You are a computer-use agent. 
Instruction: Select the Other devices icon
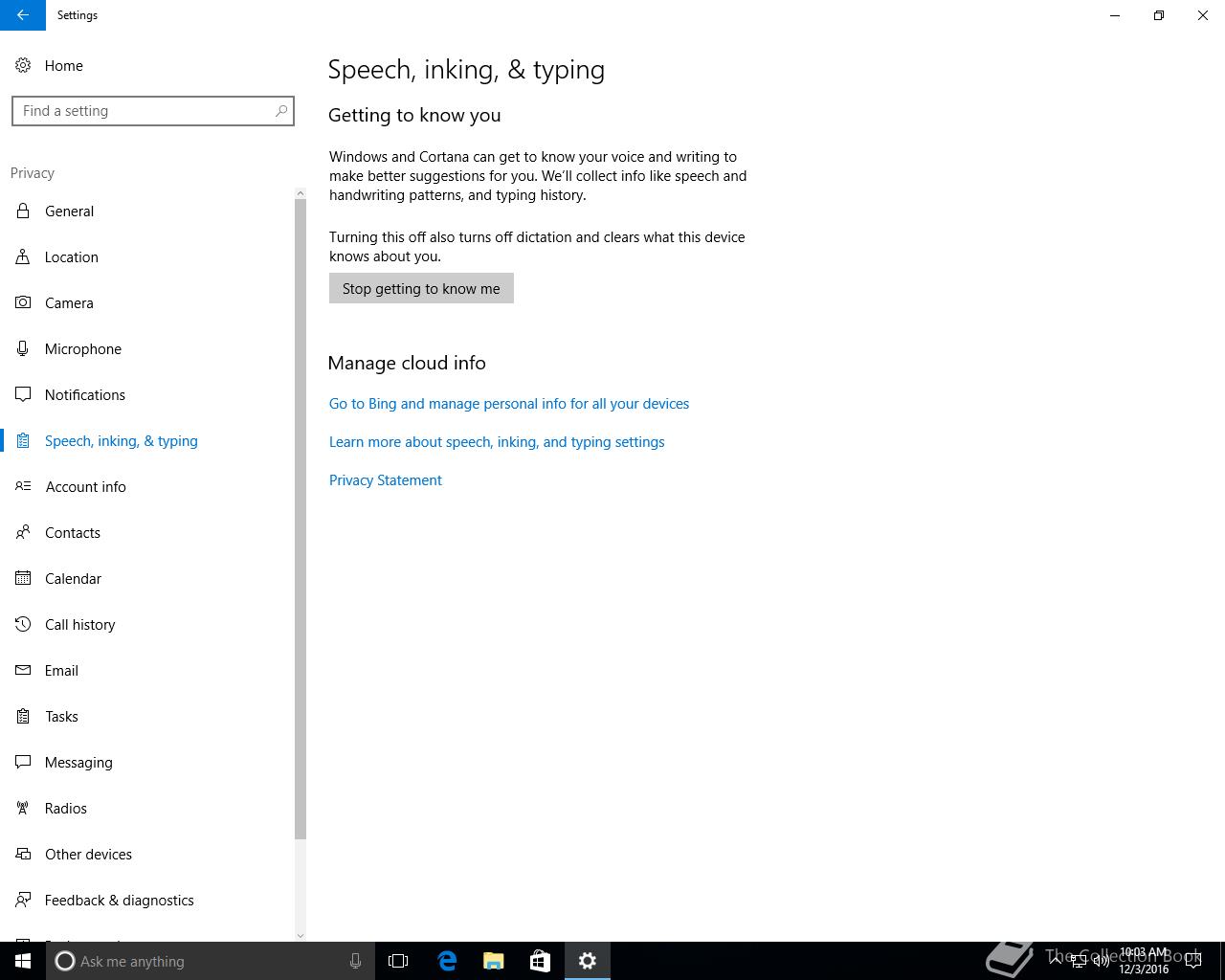(x=23, y=854)
